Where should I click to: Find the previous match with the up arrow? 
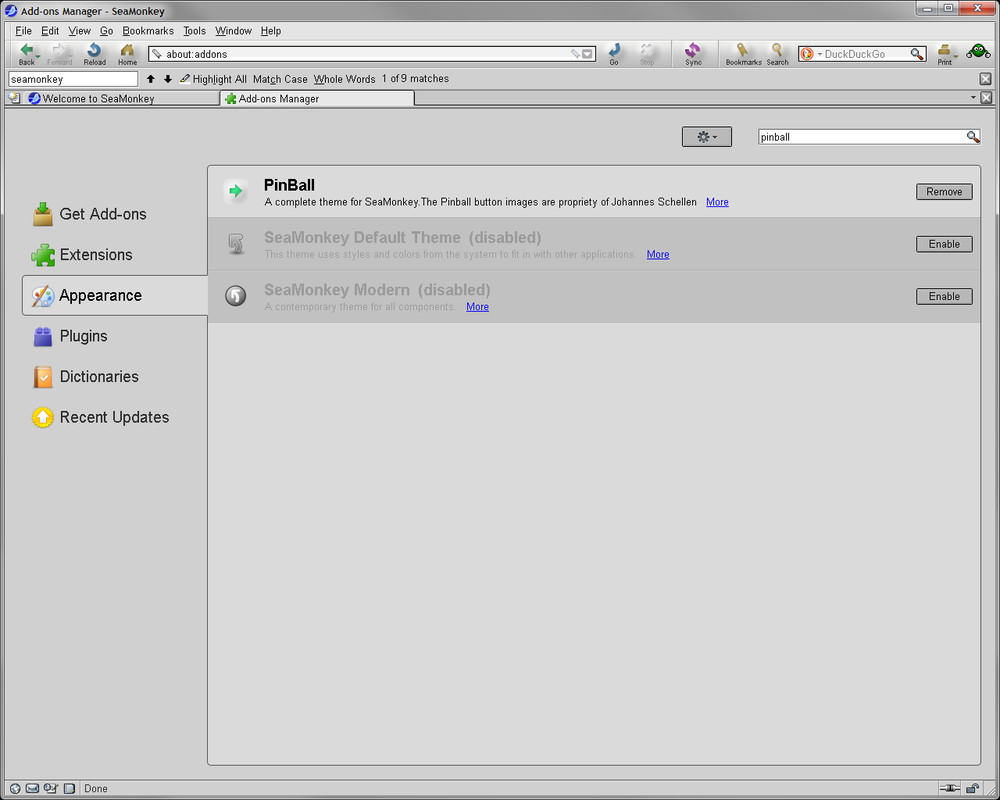tap(151, 79)
